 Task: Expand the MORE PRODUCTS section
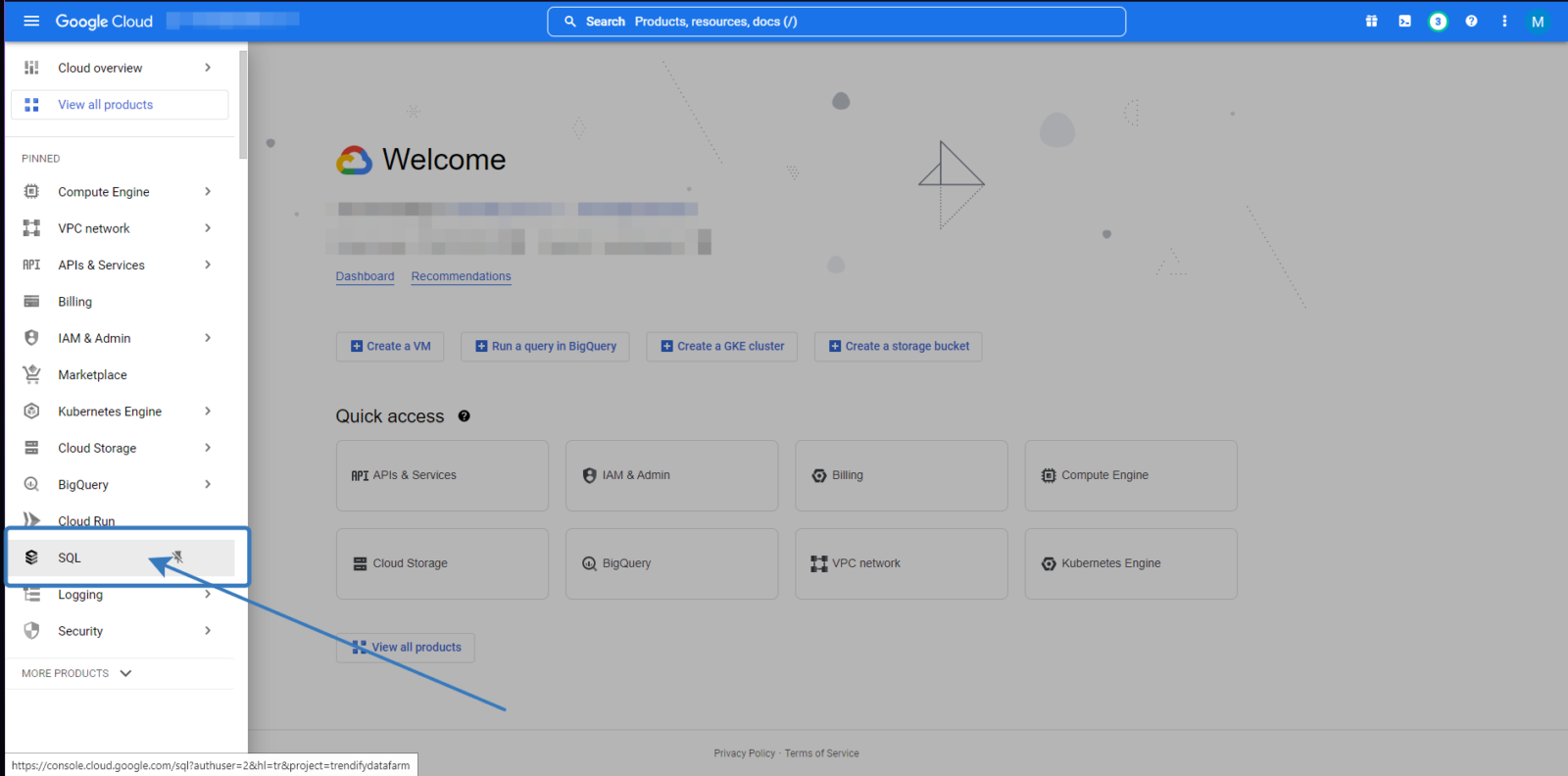76,673
